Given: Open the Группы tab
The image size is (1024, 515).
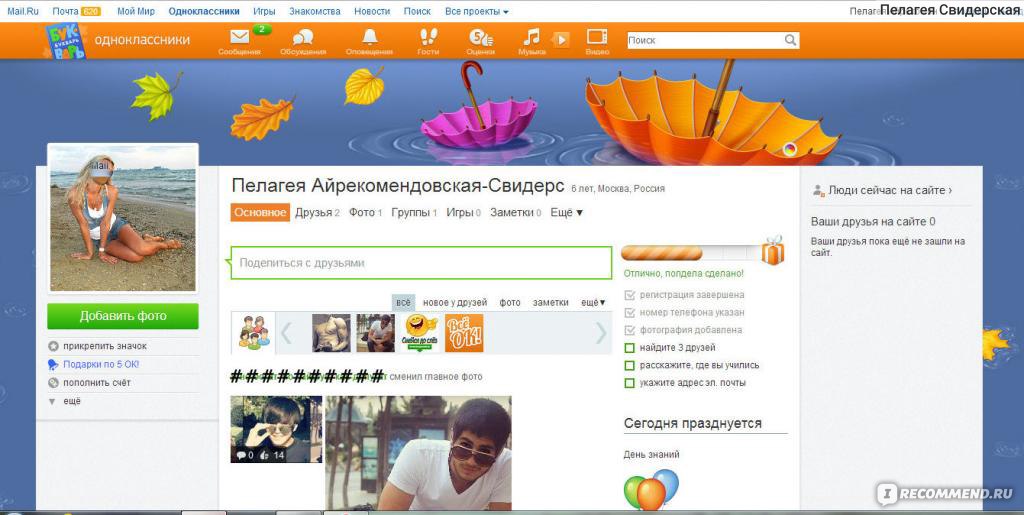Looking at the screenshot, I should click(414, 213).
